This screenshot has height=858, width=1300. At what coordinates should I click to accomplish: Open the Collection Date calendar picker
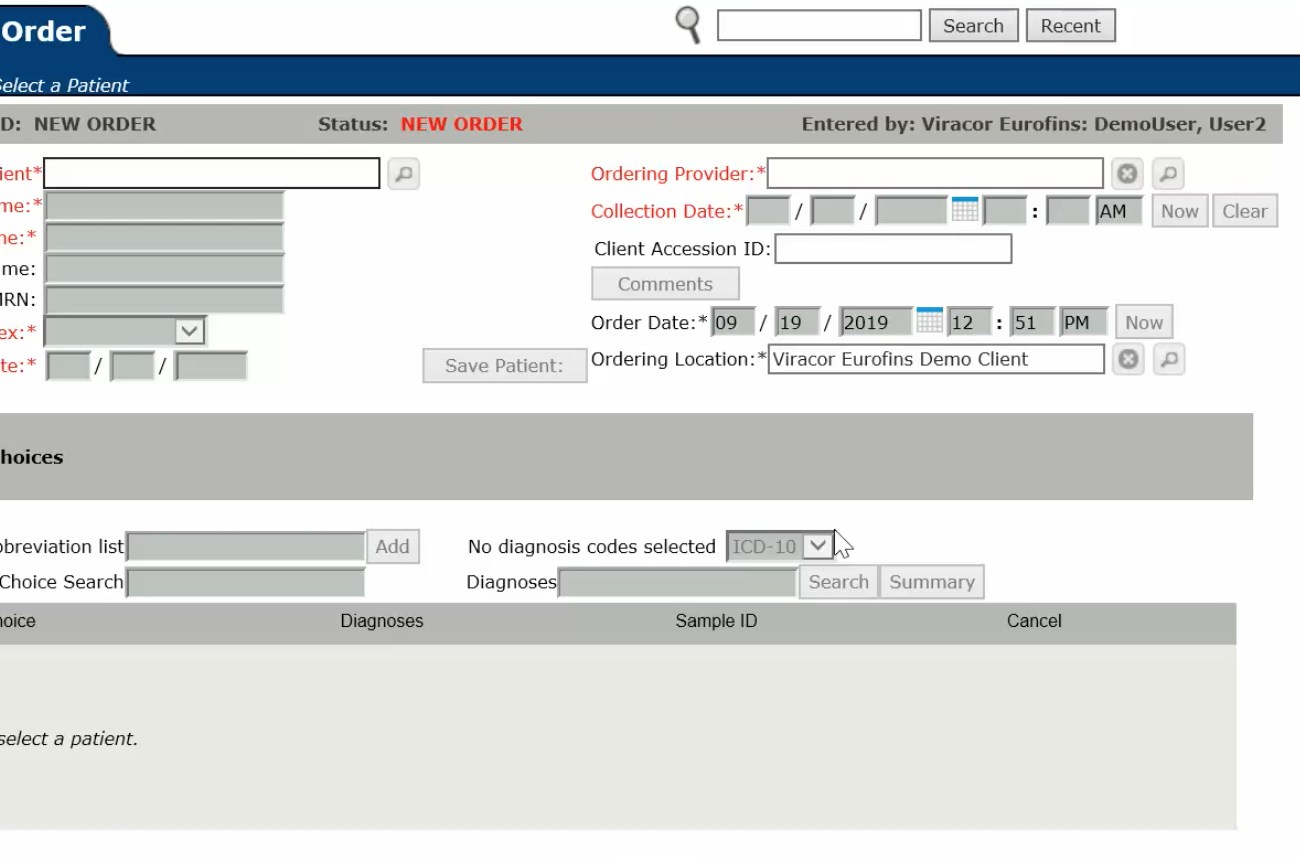click(964, 210)
